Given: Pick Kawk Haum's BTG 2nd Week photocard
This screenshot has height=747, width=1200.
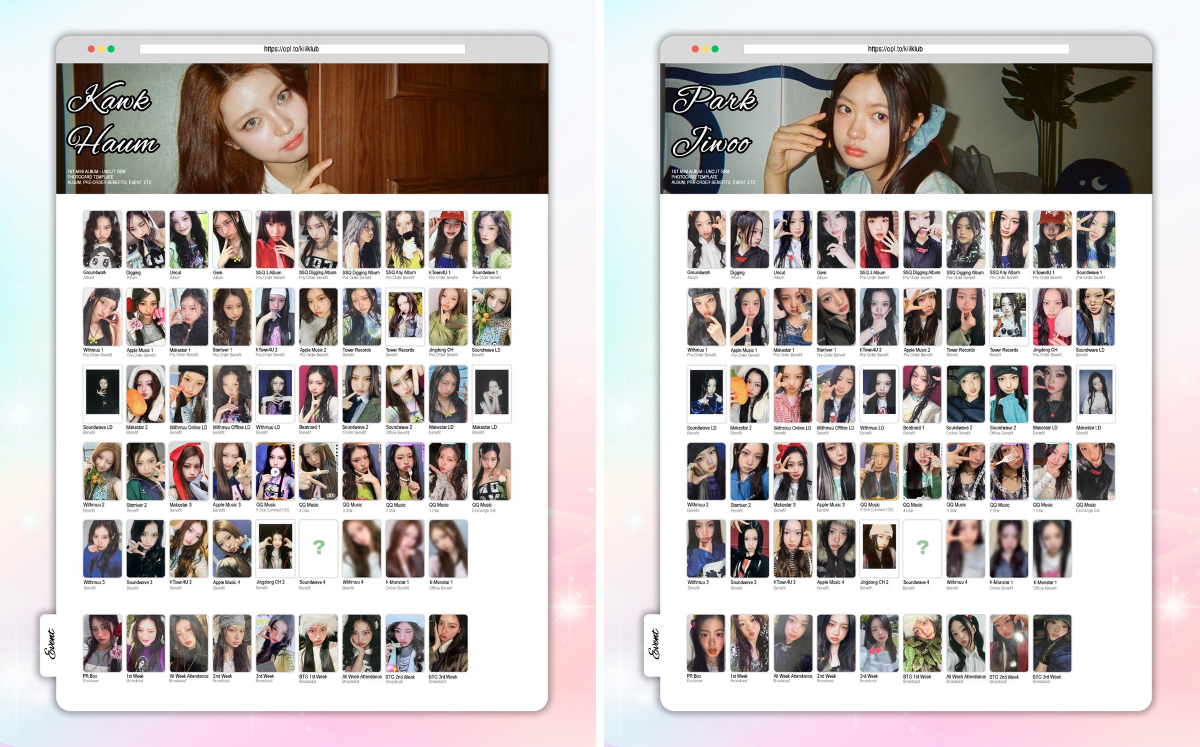Looking at the screenshot, I should click(x=405, y=643).
